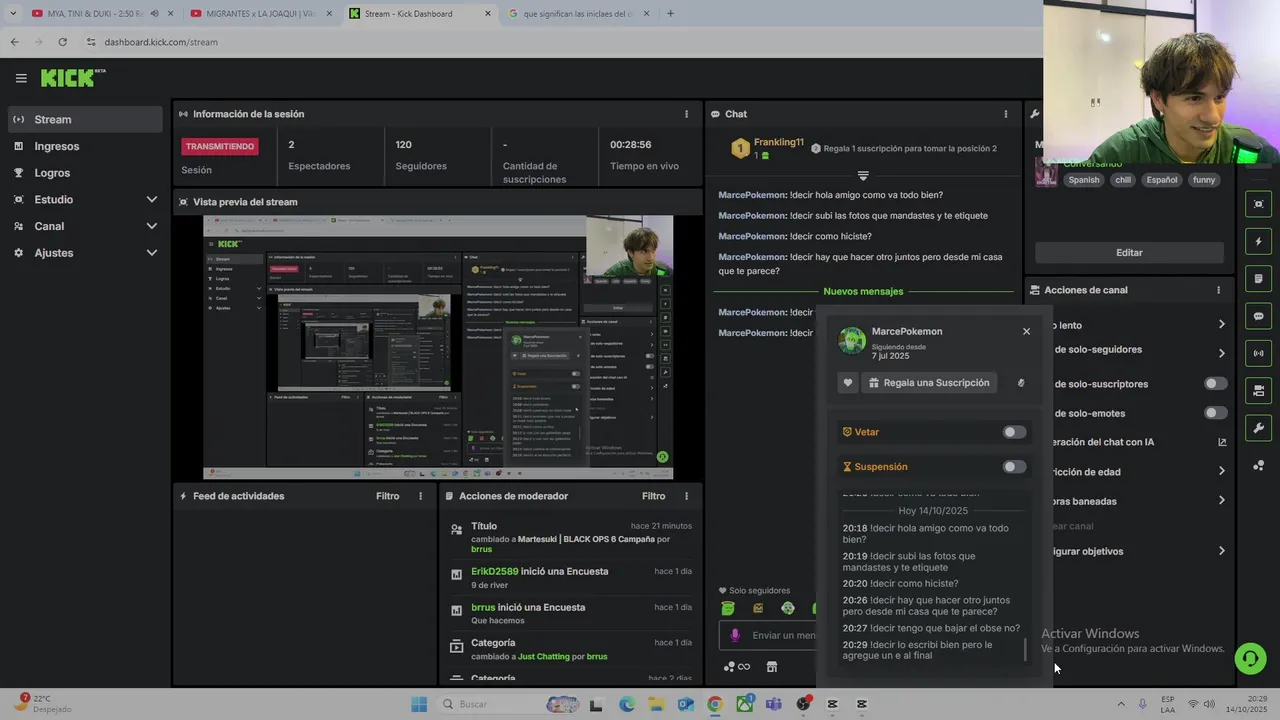Click the browser back arrow

pyautogui.click(x=14, y=42)
